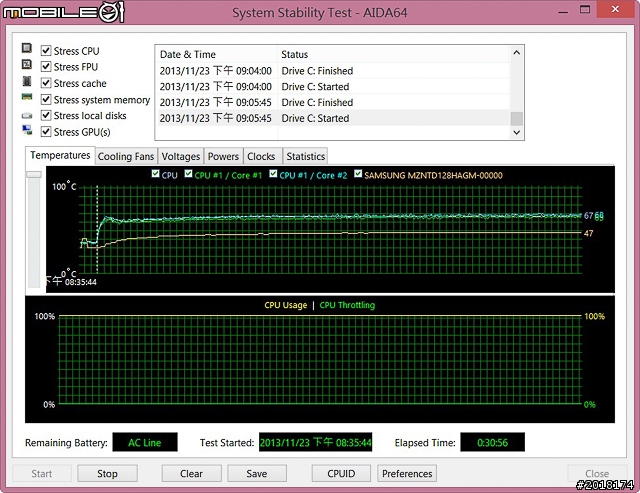Click the memory module icon beside Stress system memory

(x=27, y=97)
